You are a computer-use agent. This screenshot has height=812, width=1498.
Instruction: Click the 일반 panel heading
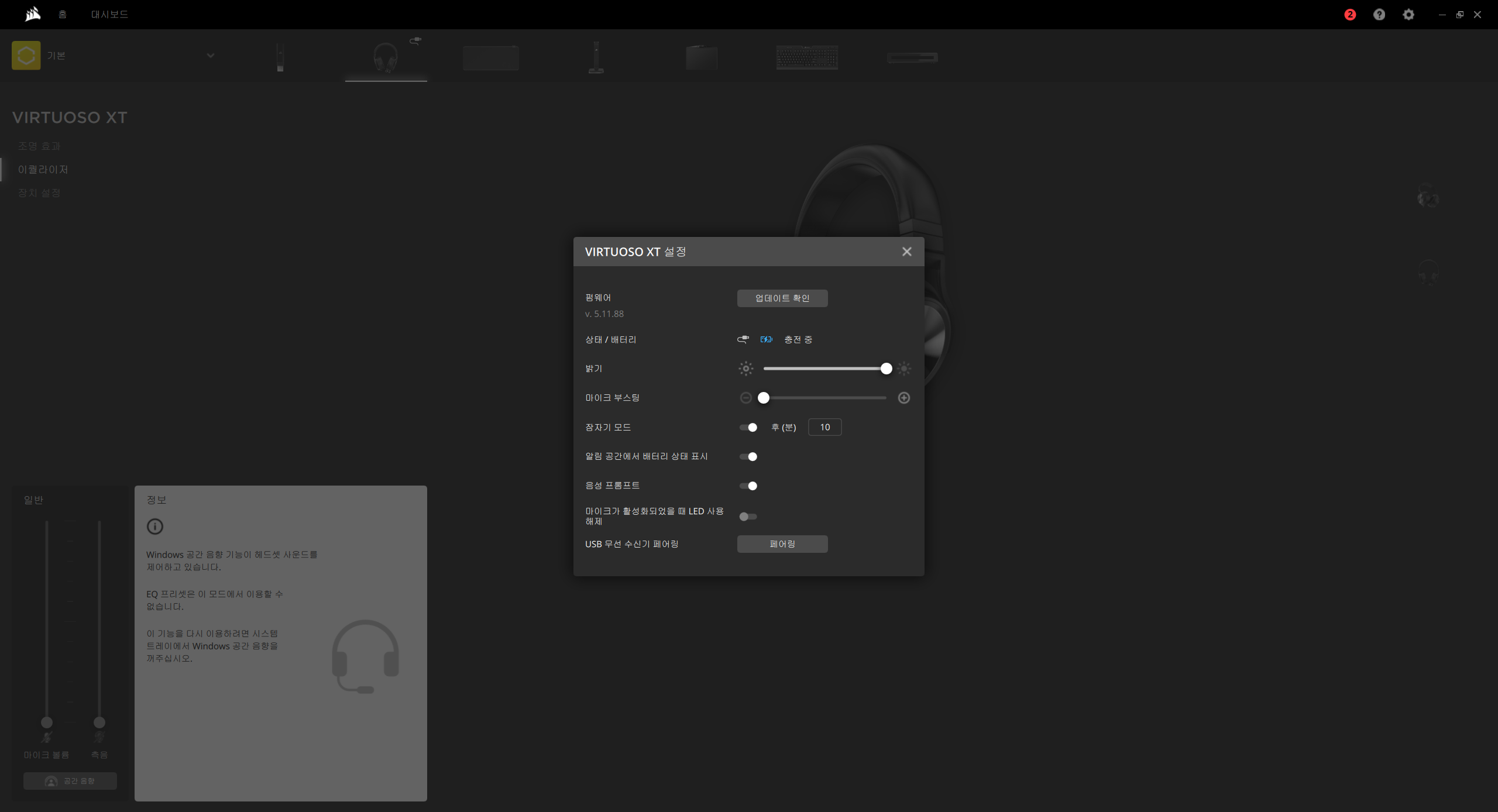coord(33,500)
